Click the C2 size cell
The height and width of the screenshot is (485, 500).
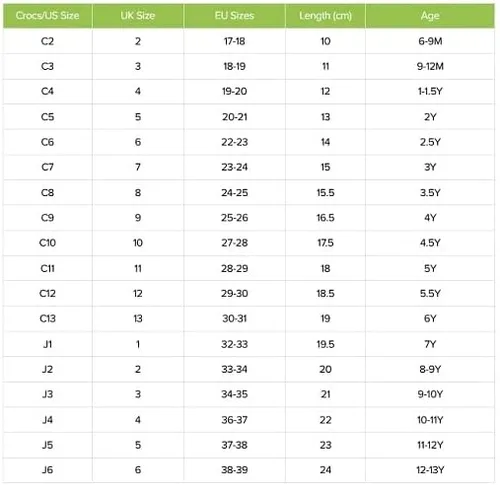pos(47,41)
